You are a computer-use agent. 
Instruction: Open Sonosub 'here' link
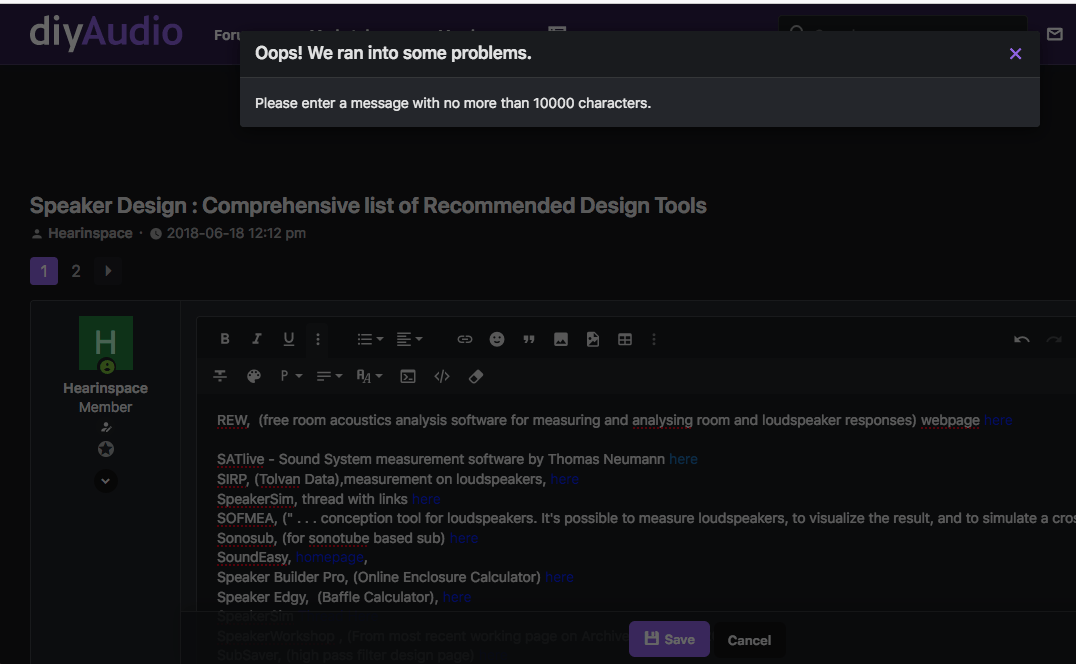tap(464, 538)
